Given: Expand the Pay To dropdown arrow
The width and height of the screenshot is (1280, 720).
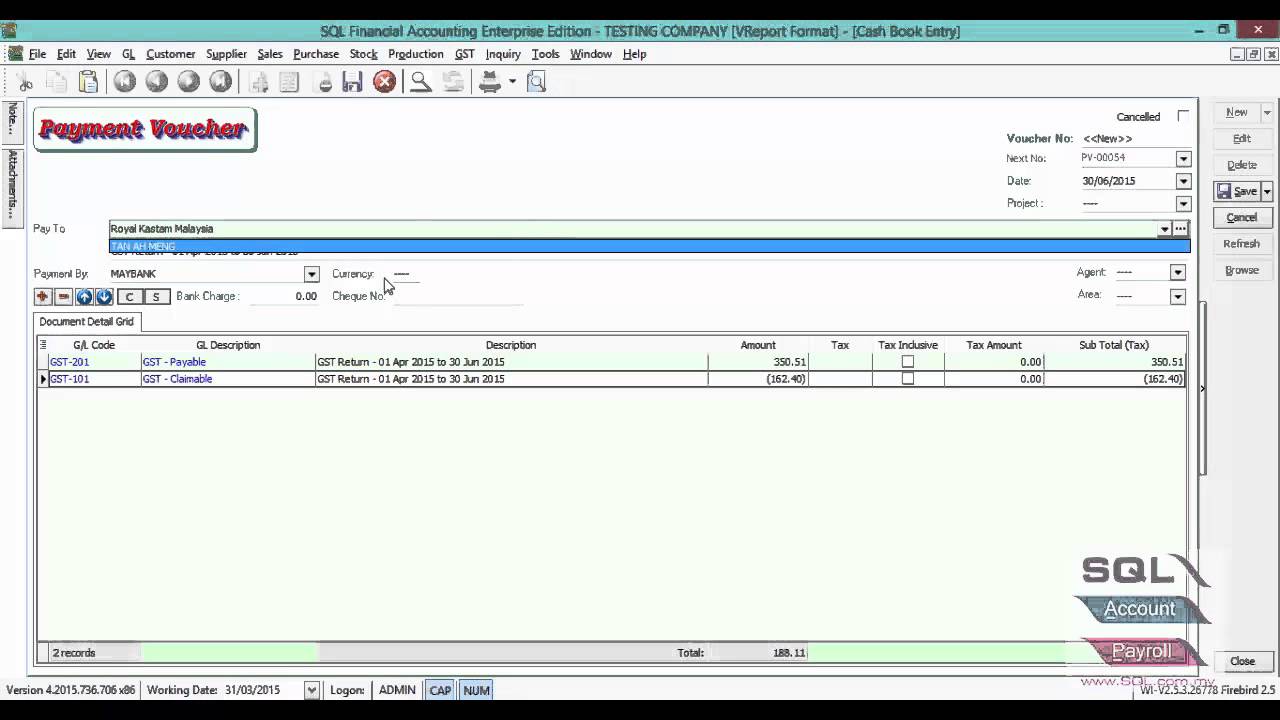Looking at the screenshot, I should coord(1164,229).
